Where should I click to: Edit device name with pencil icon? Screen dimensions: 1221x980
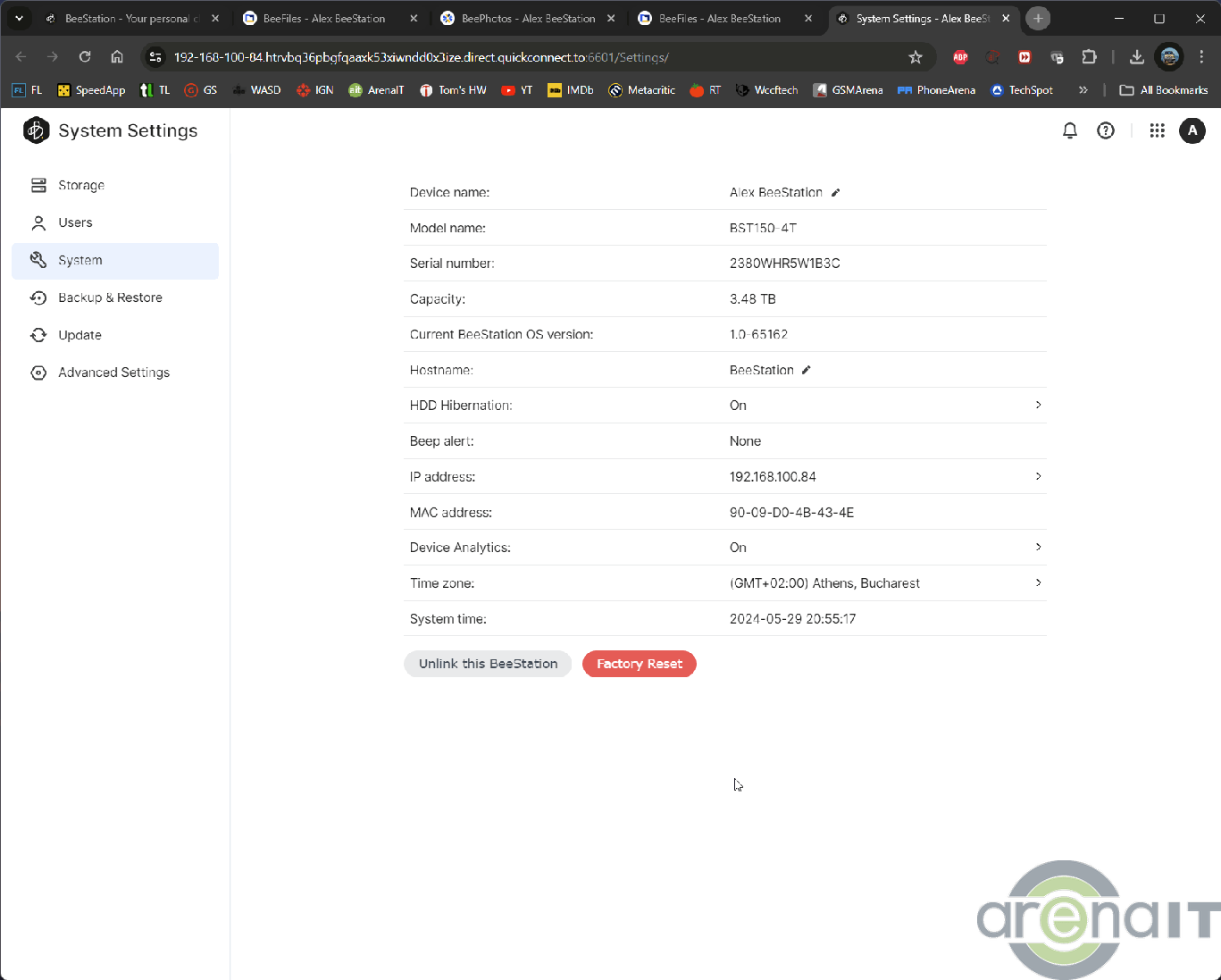click(x=835, y=193)
